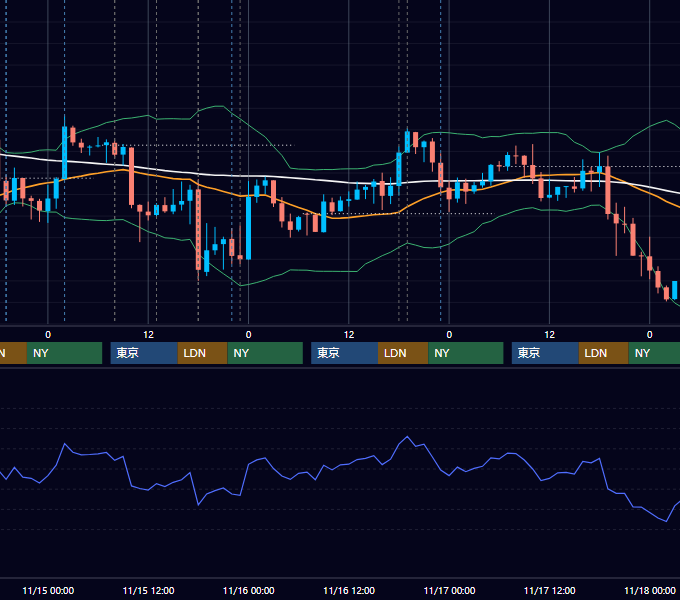Click the 11/16 12:00 date label

[x=349, y=590]
